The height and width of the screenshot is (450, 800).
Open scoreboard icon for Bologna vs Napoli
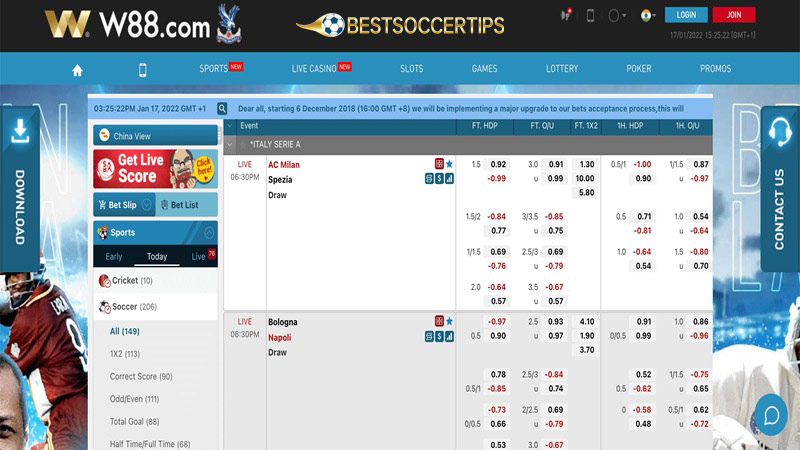click(429, 336)
